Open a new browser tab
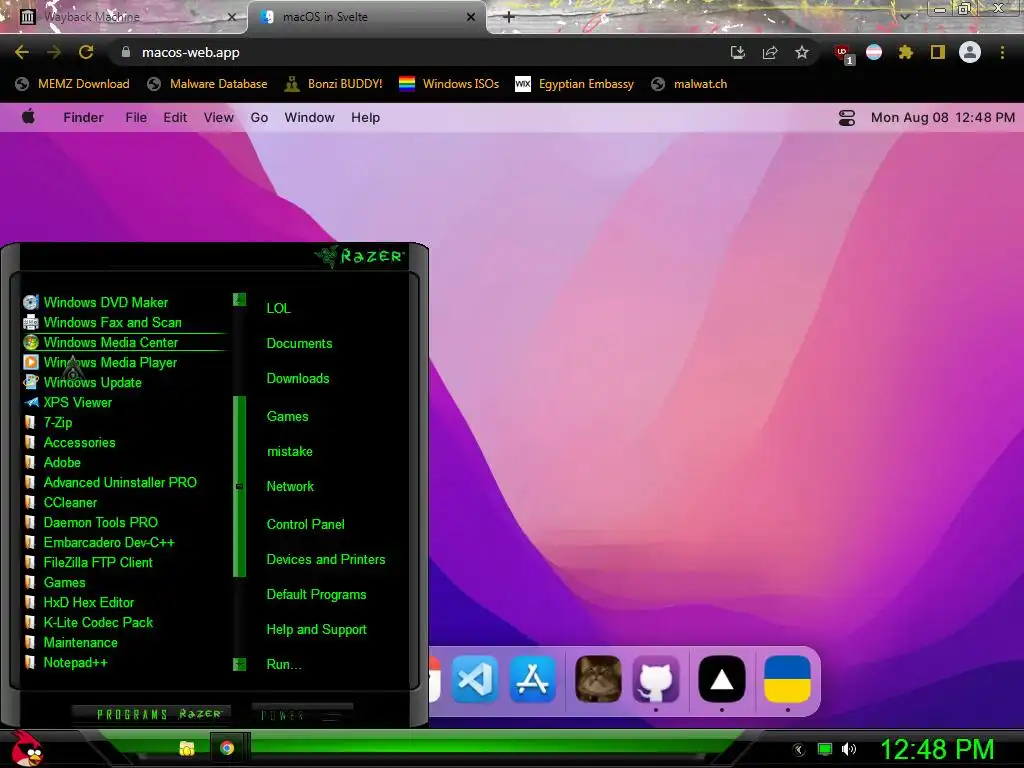Screen dimensions: 1024x768 click(509, 17)
